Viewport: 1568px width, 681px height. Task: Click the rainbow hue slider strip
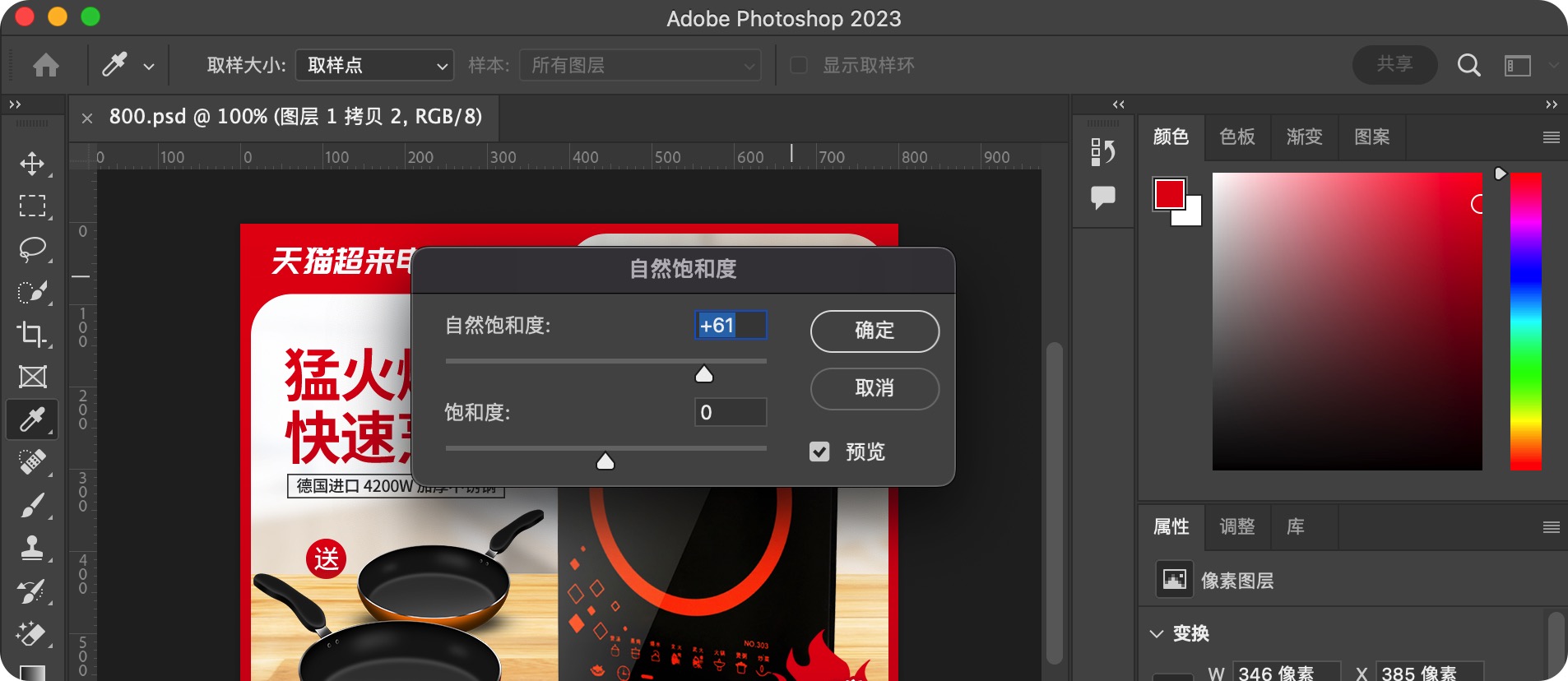(x=1525, y=322)
